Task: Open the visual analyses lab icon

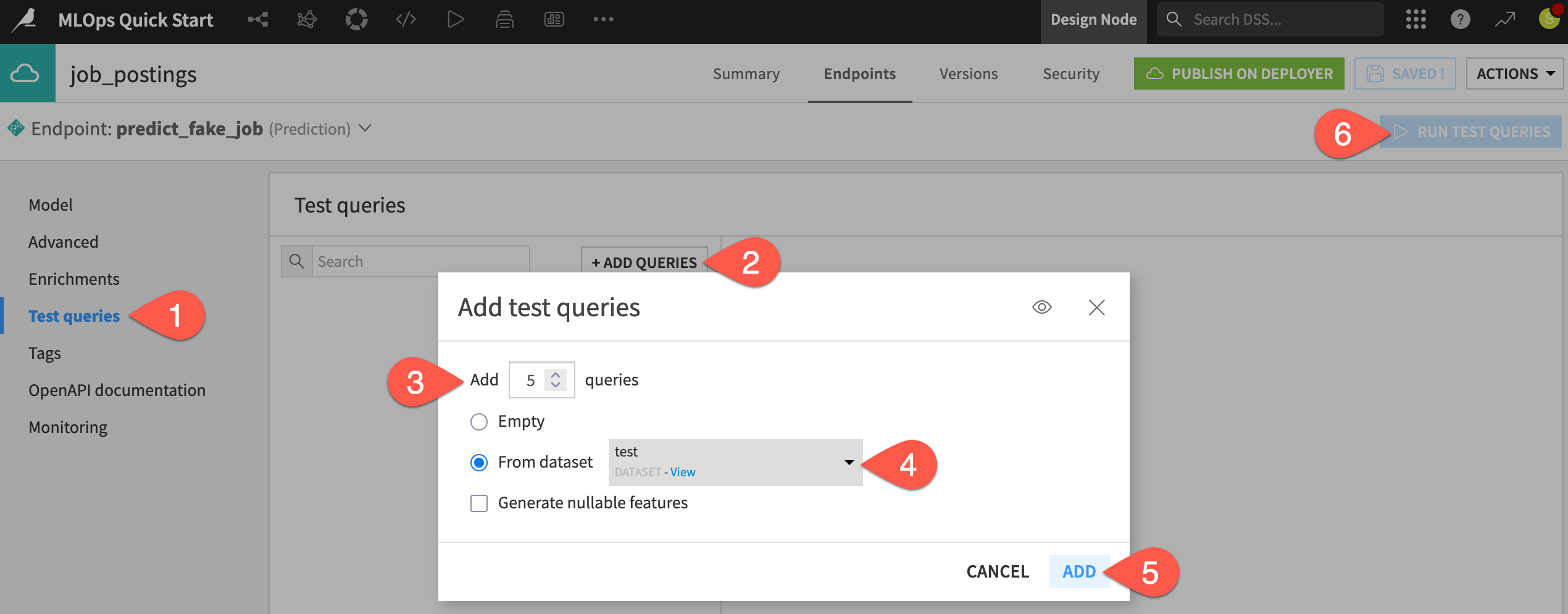Action: coord(307,19)
